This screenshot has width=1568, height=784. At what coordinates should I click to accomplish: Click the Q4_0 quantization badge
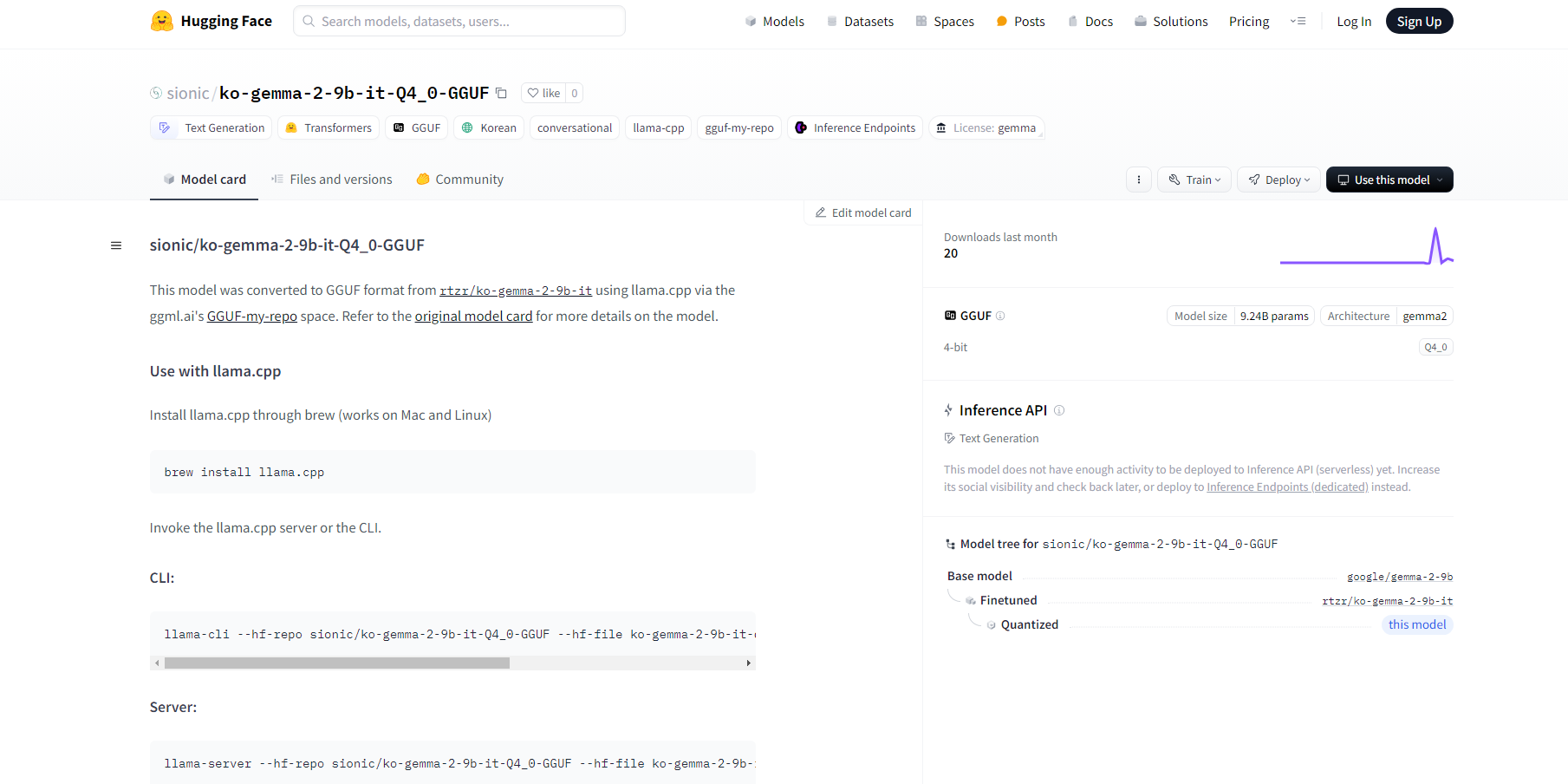click(1435, 347)
